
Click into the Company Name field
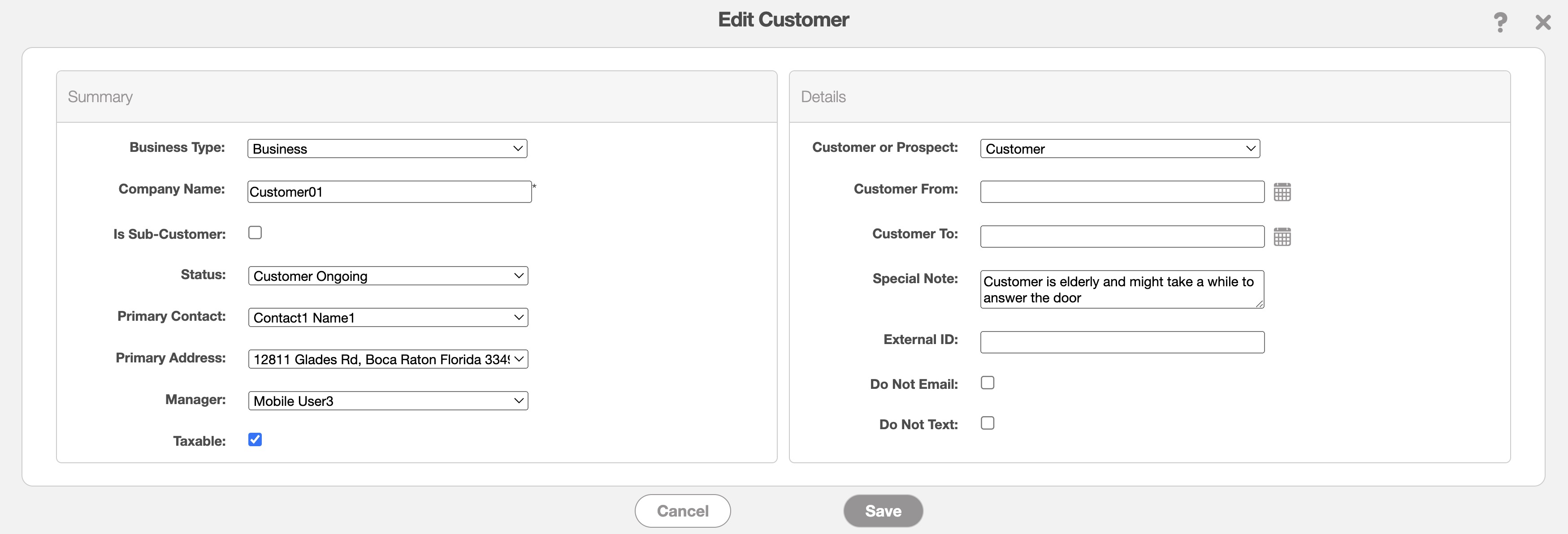[389, 192]
